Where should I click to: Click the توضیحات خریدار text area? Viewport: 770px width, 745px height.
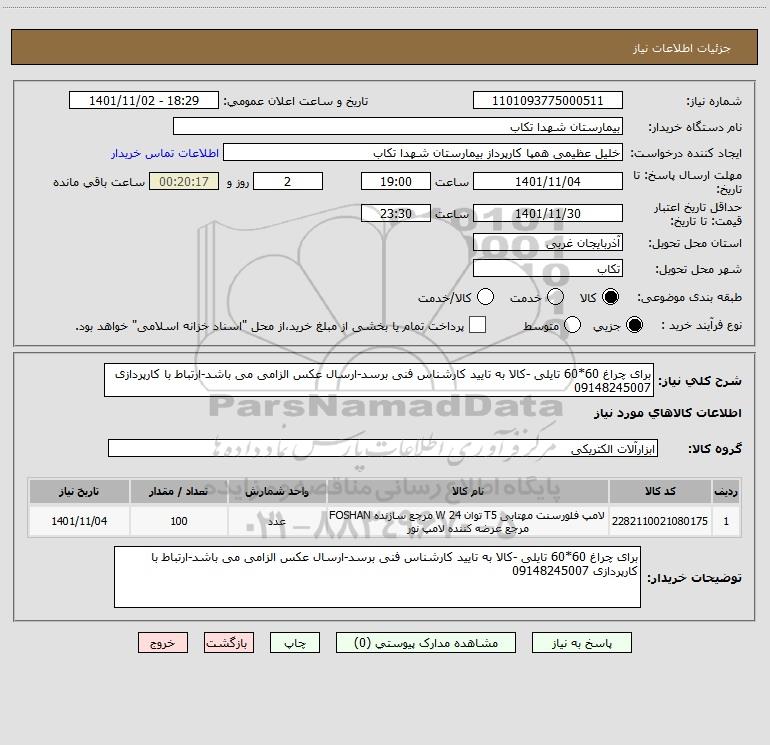point(377,577)
